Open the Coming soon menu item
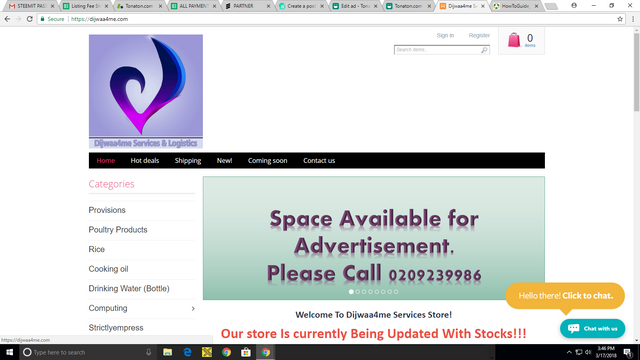This screenshot has width=640, height=360. click(267, 160)
